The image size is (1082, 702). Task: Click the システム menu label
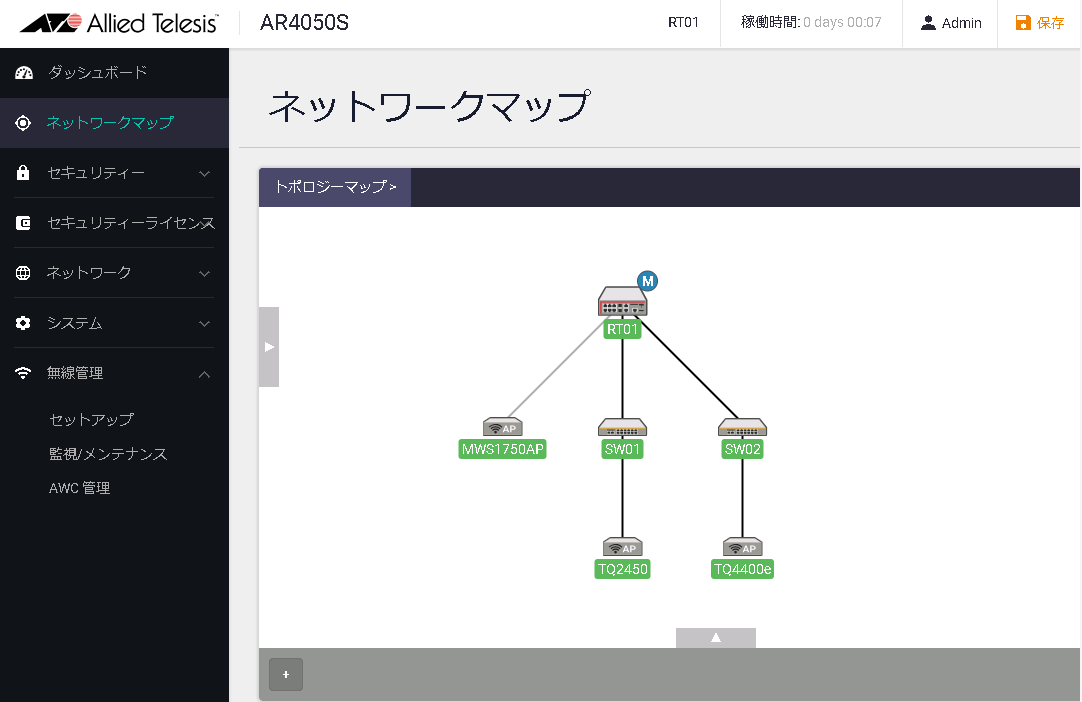click(75, 323)
